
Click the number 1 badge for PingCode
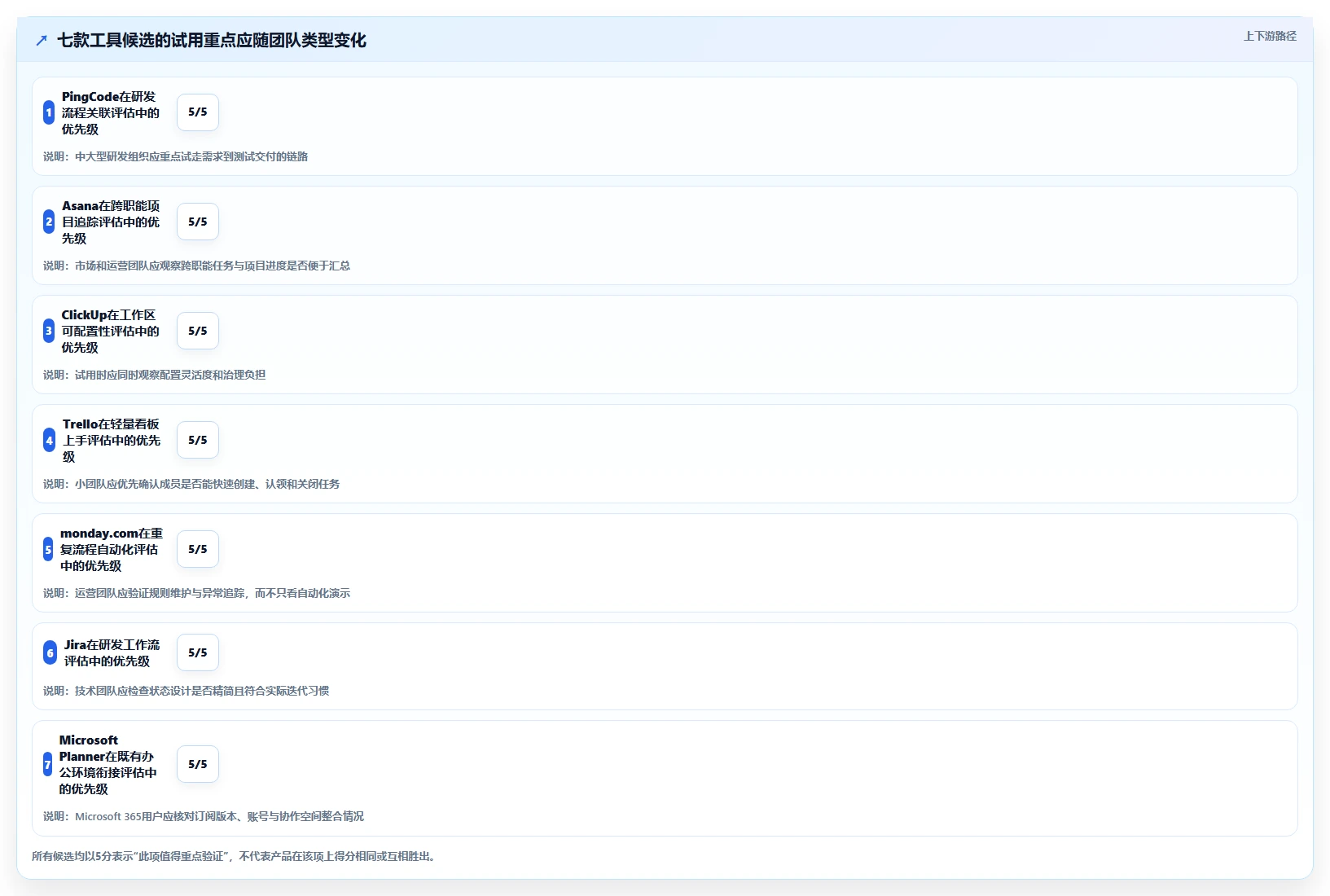tap(49, 112)
